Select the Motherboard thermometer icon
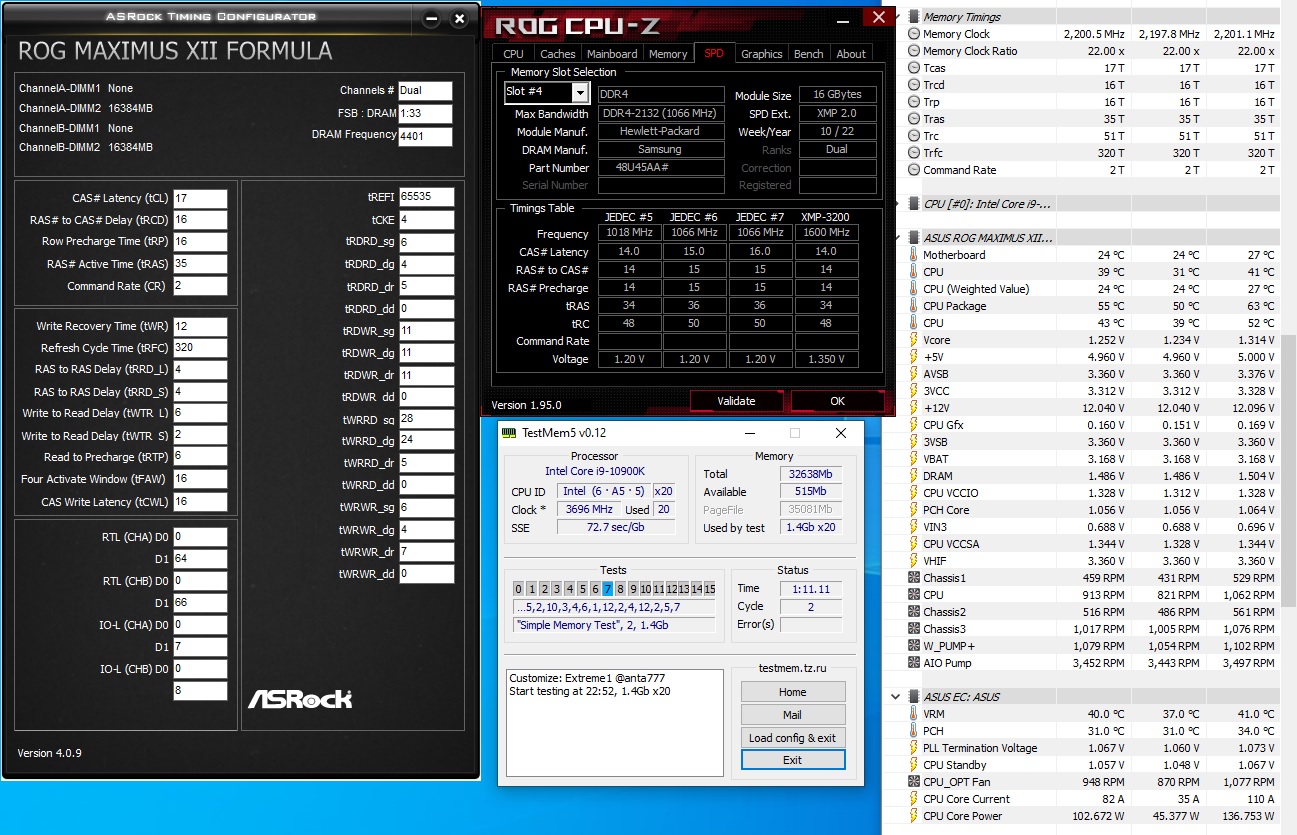This screenshot has height=835, width=1297. pos(914,255)
